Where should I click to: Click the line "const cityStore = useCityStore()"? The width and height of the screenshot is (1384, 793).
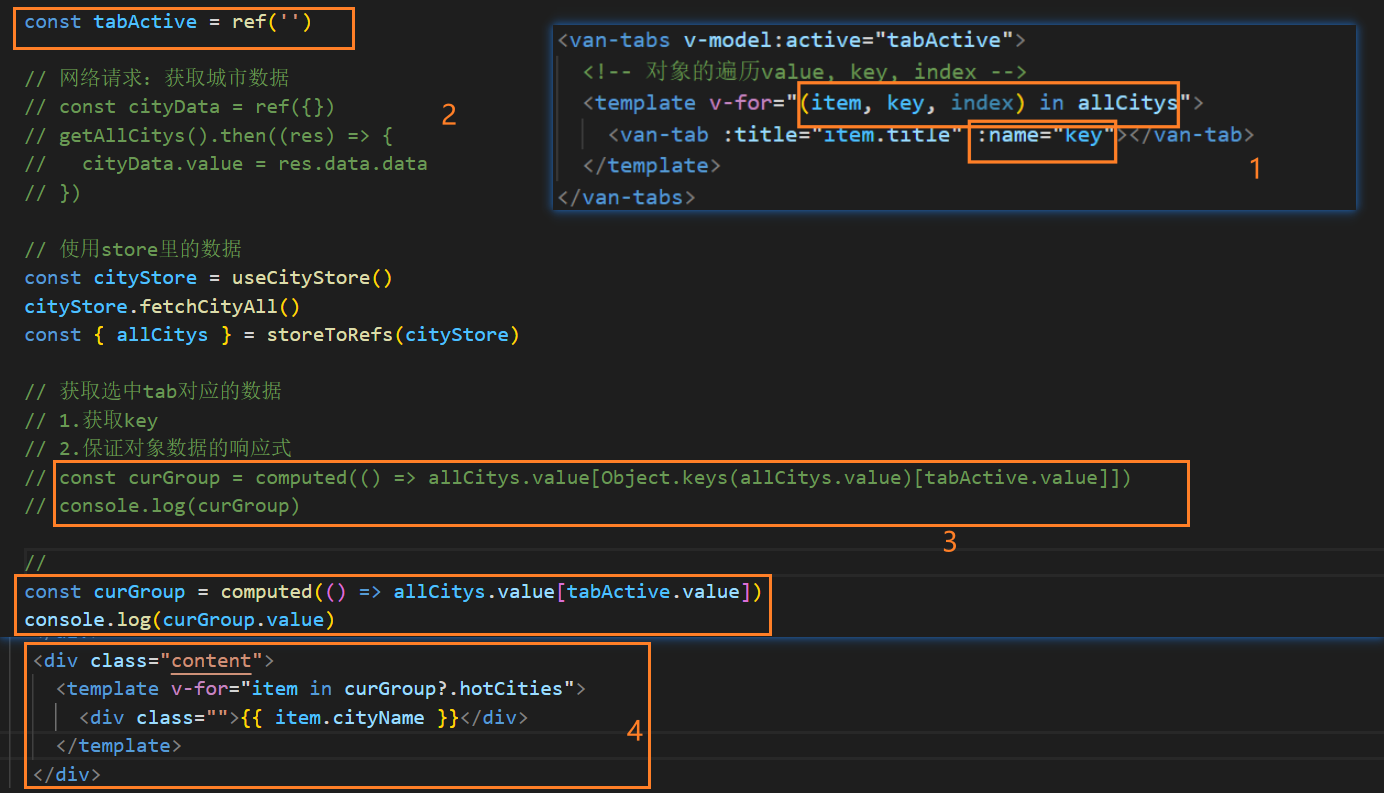(209, 278)
